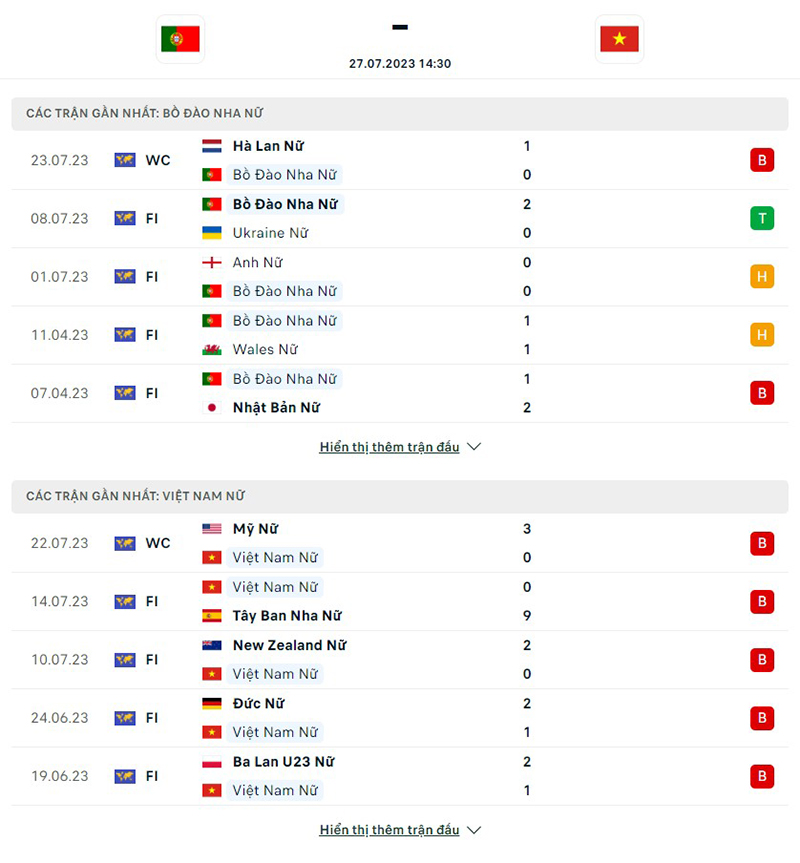Click the Japan flag beside Nhật Bản Nữ
800x863 pixels.
(x=212, y=408)
